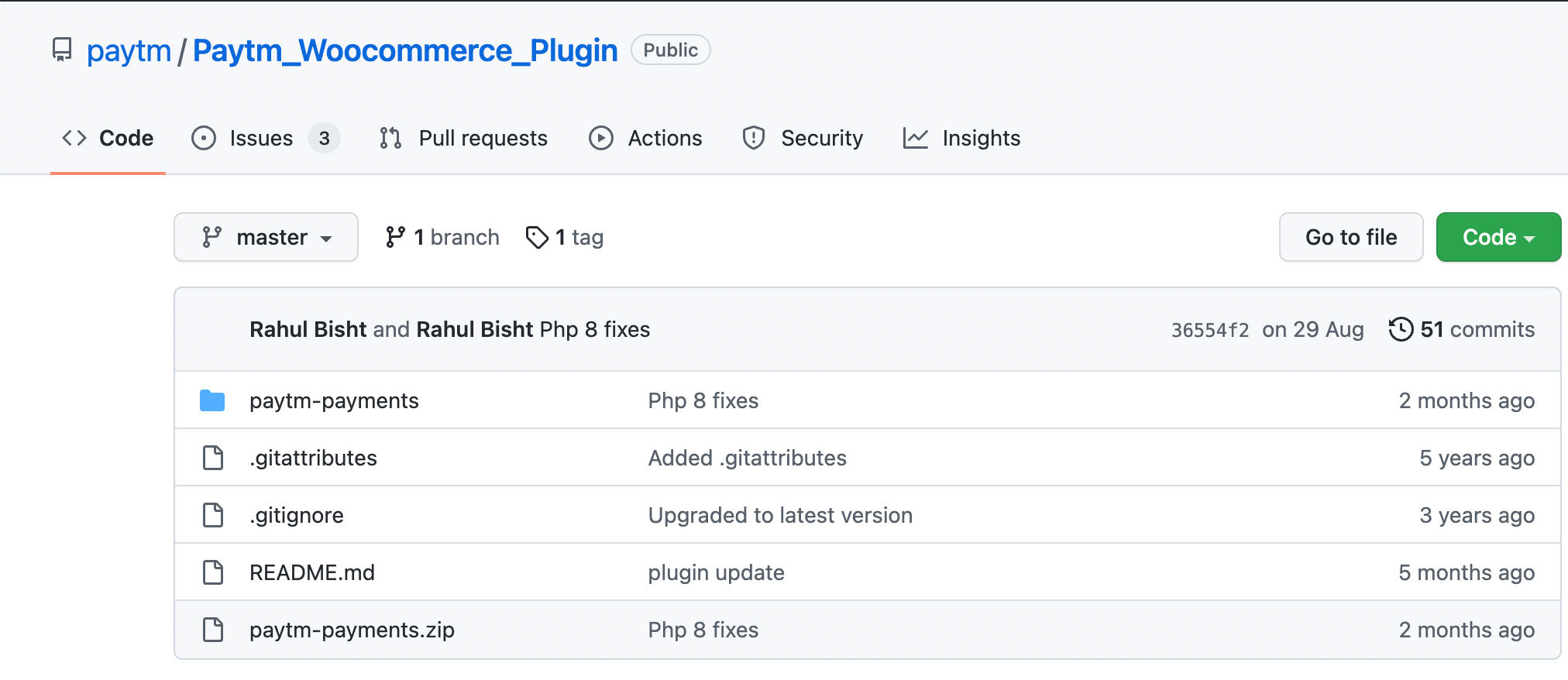Click the Code tab angle-brackets icon
Viewport: 1568px width, 680px height.
coord(74,138)
